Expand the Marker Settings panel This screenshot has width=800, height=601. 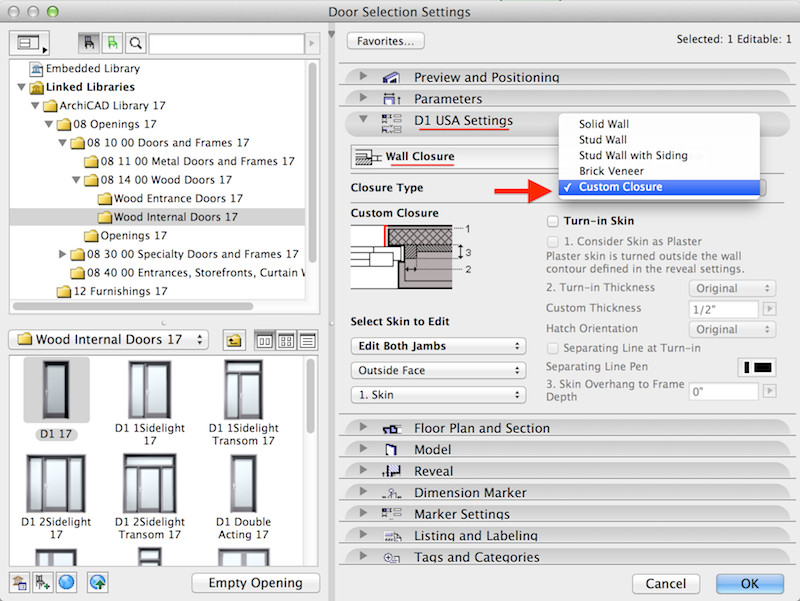(x=363, y=513)
